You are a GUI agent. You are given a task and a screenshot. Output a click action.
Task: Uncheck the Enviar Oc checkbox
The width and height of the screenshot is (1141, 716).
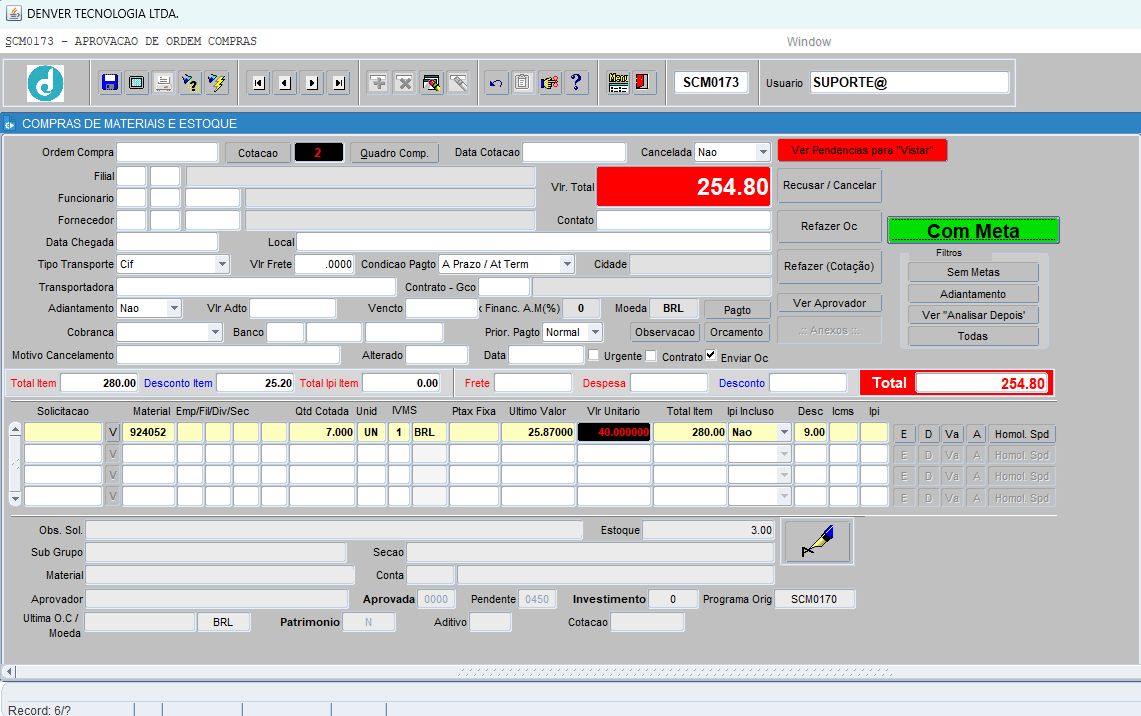[711, 355]
